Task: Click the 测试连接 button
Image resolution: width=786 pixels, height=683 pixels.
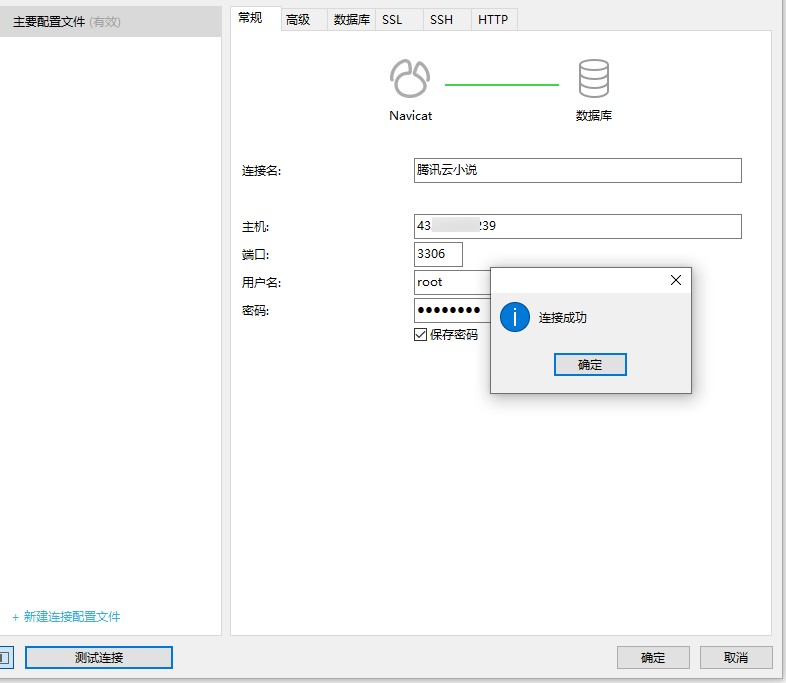Action: point(99,657)
